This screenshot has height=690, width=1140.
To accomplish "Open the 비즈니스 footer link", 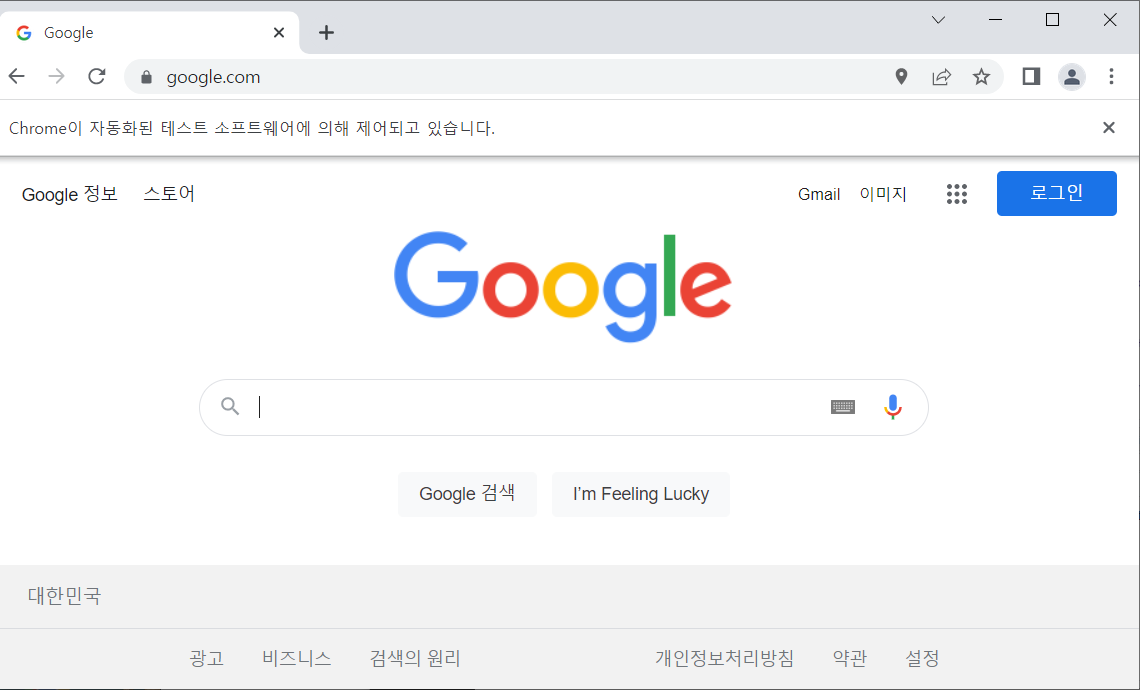I will point(297,658).
